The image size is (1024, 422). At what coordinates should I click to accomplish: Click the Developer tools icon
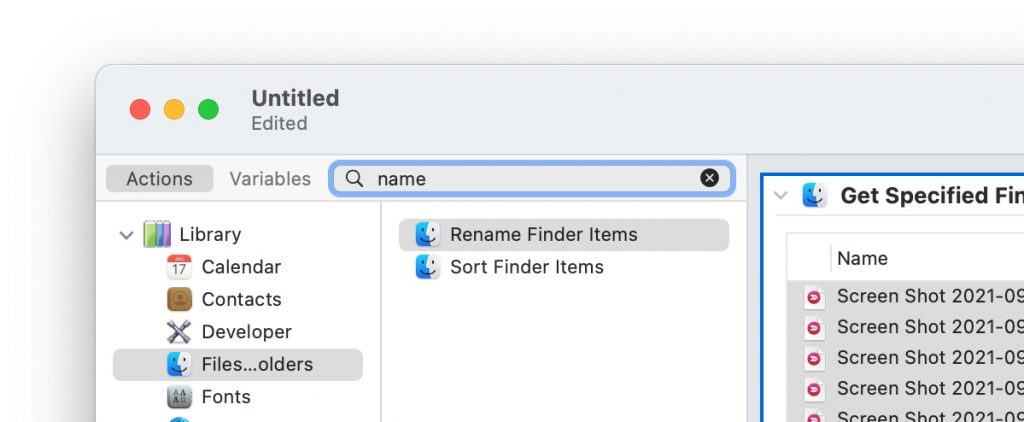point(179,332)
